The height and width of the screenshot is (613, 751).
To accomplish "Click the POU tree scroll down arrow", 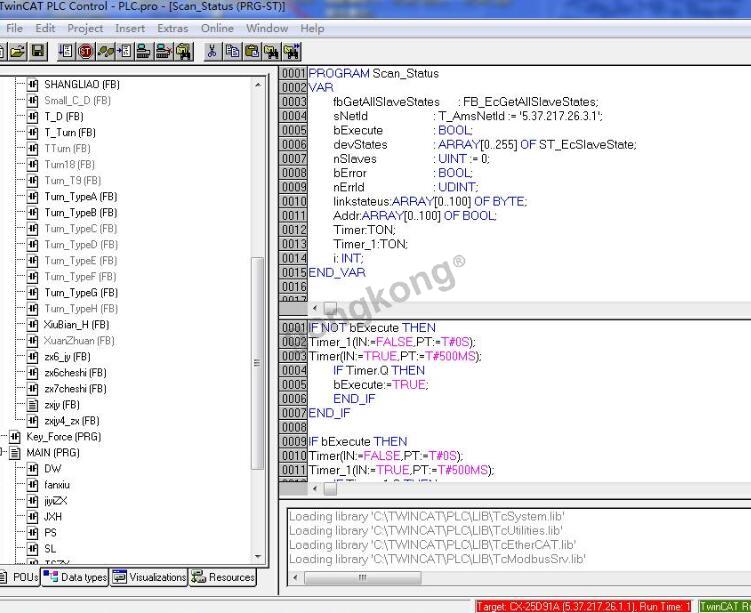I will click(258, 556).
